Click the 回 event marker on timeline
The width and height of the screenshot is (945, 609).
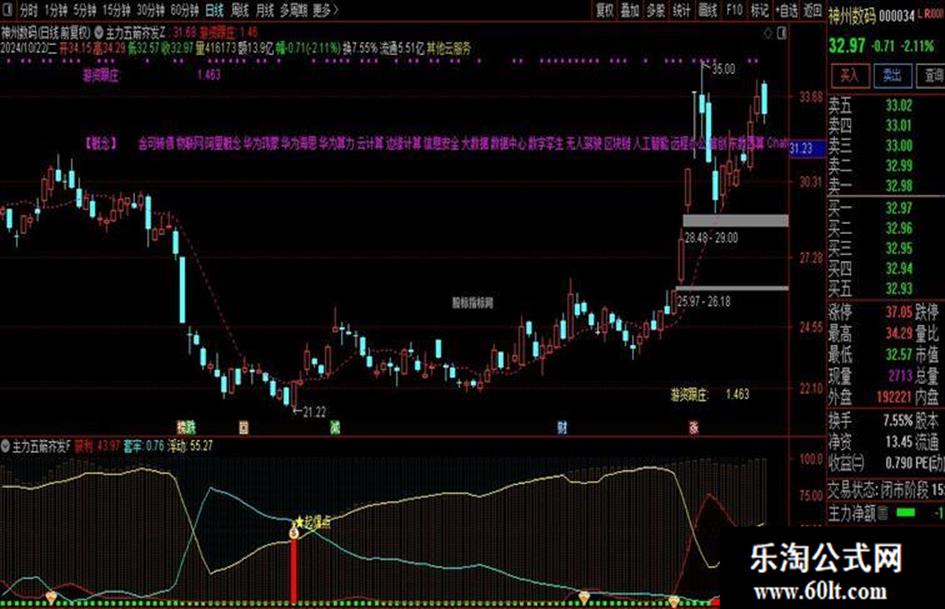coord(243,428)
